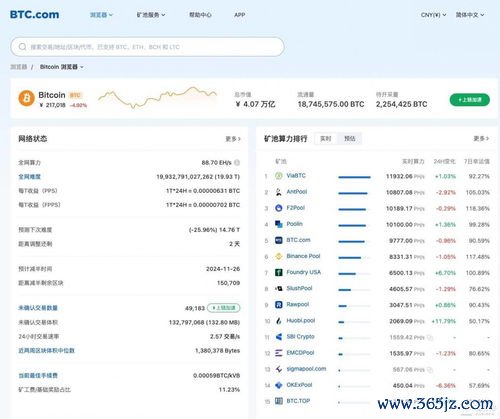500x419 pixels.
Task: Click the EMCDPool icon
Action: tap(279, 353)
